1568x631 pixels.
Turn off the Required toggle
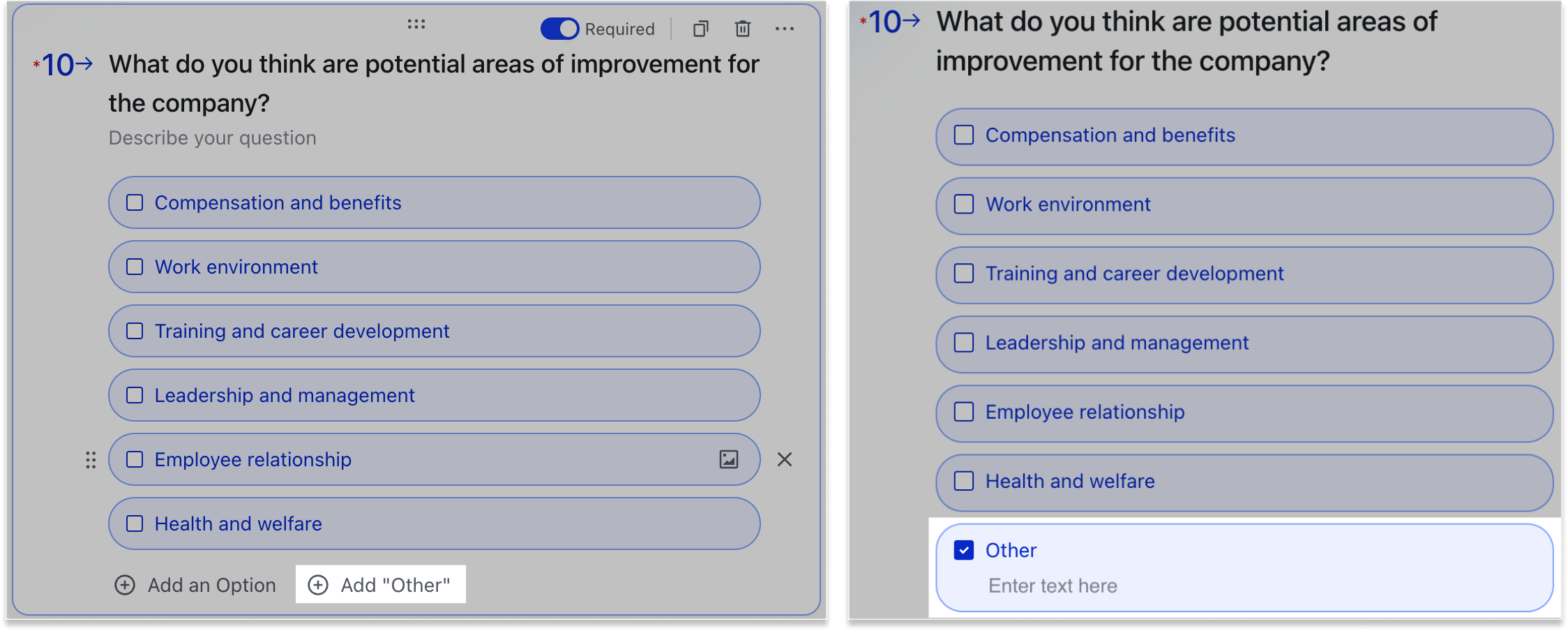[559, 29]
